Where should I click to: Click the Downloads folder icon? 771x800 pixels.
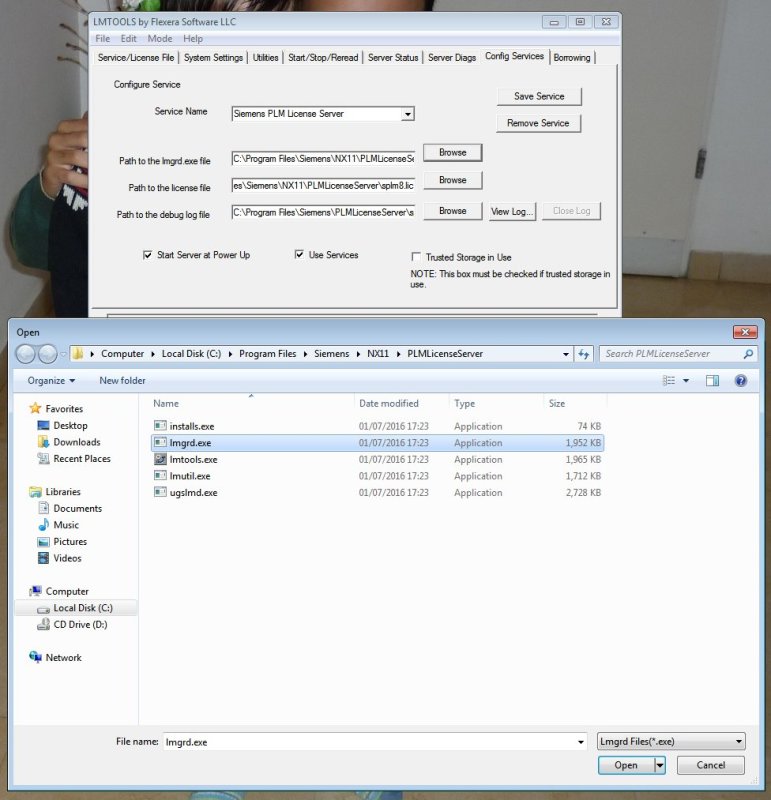point(43,442)
